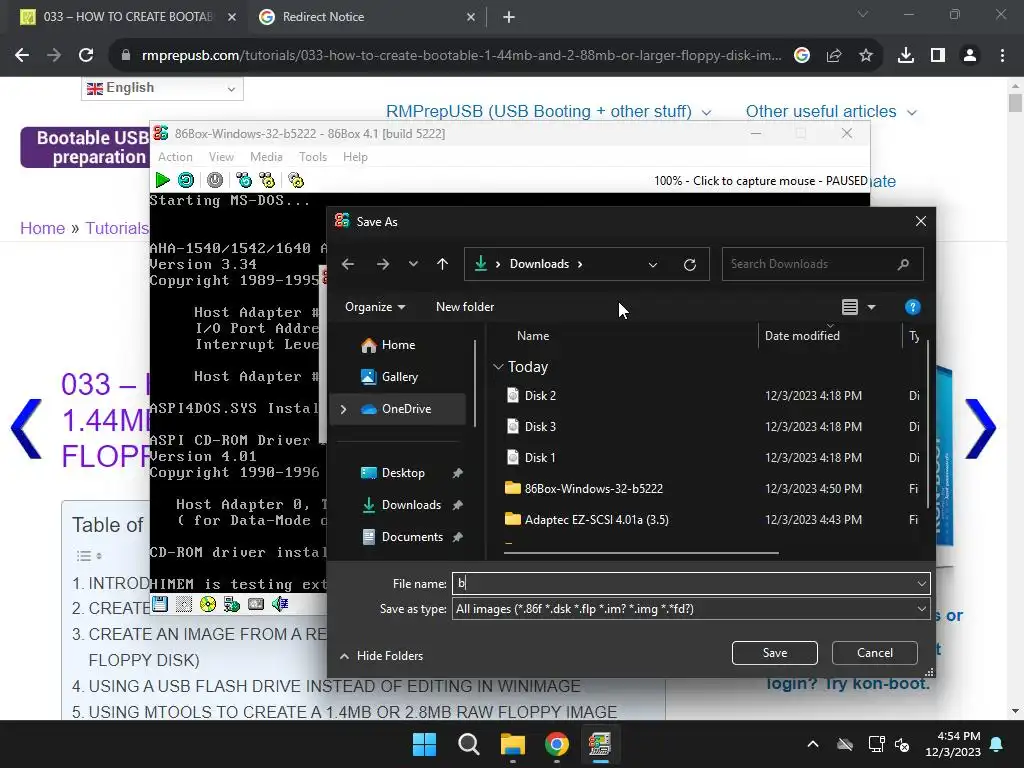
Task: Click the gray hard disk icon in 86Box status bar
Action: (x=255, y=604)
